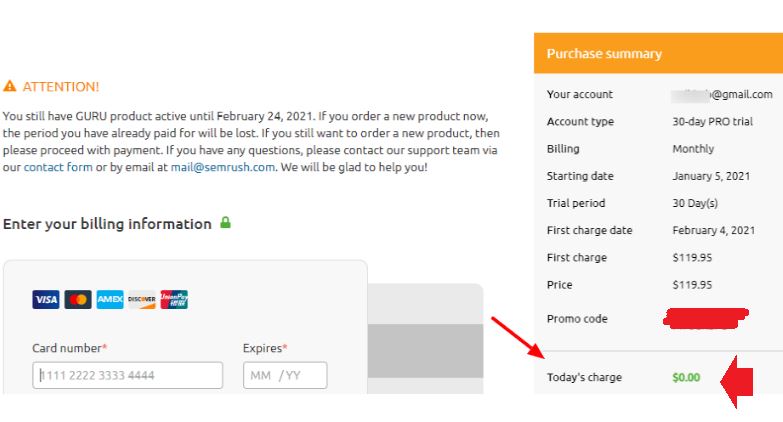Select the 30-day PRO trial account type text
The image size is (783, 422).
click(713, 121)
